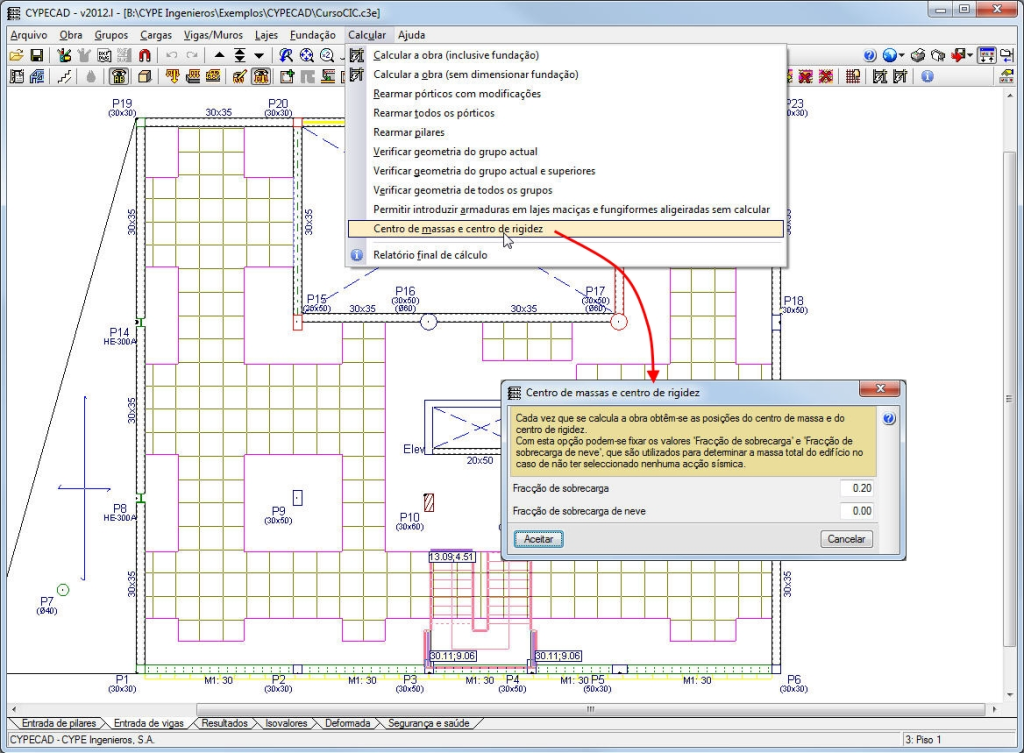Viewport: 1024px width, 753px height.
Task: Click the vertical scrollbar on right edge
Action: [1010, 398]
